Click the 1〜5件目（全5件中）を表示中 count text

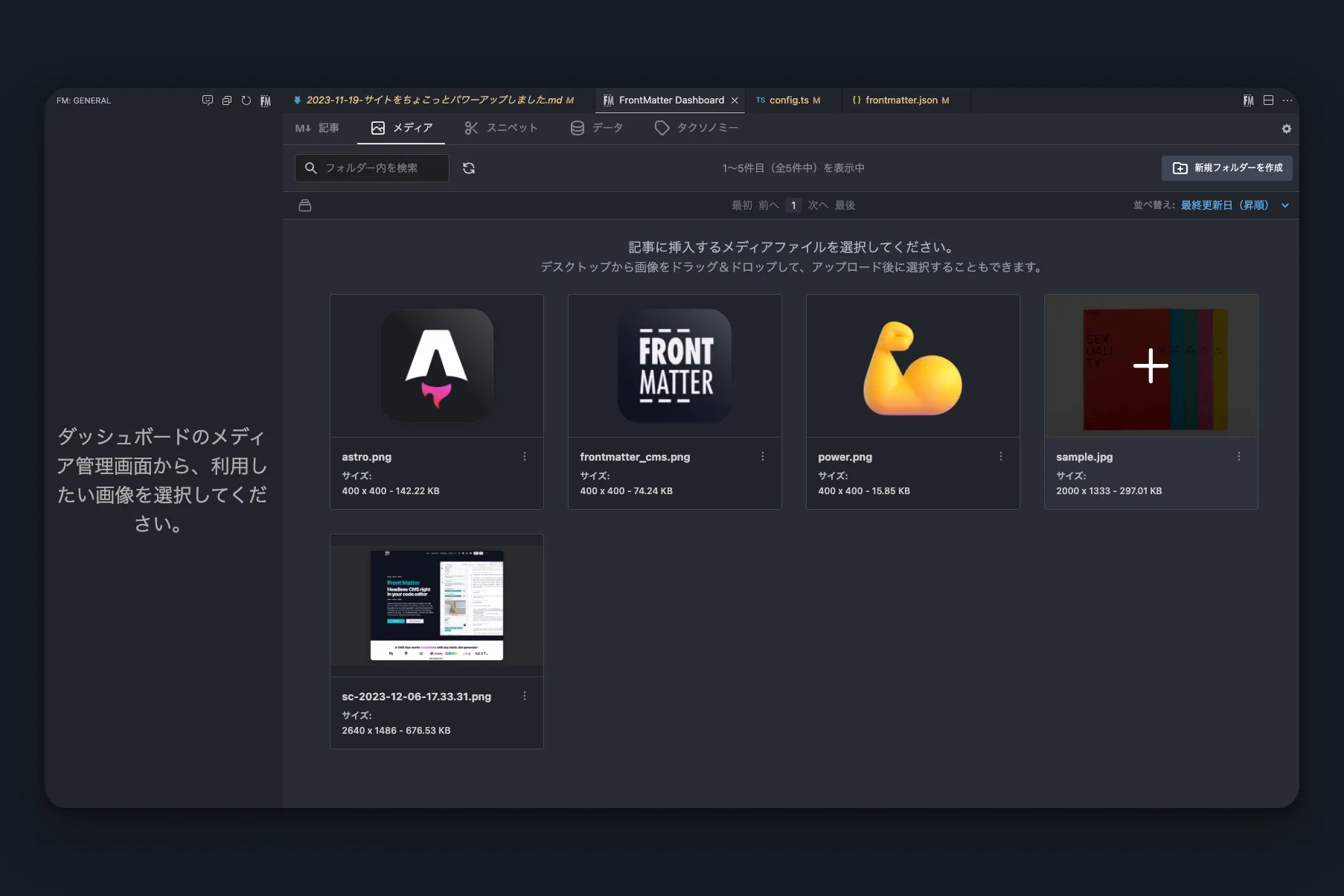[x=793, y=168]
